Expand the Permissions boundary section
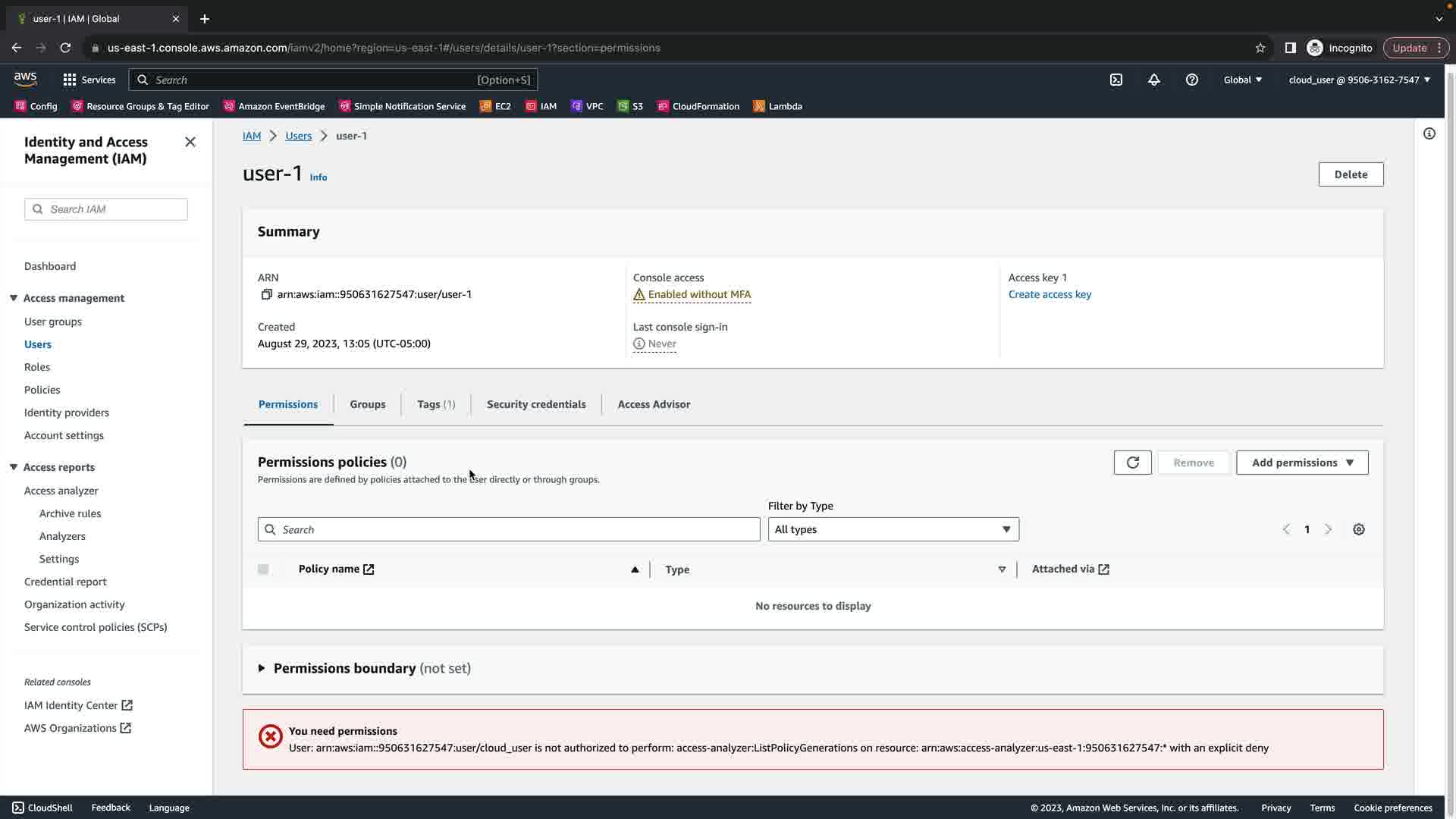Screen dimensions: 1456x819 pyautogui.click(x=262, y=668)
